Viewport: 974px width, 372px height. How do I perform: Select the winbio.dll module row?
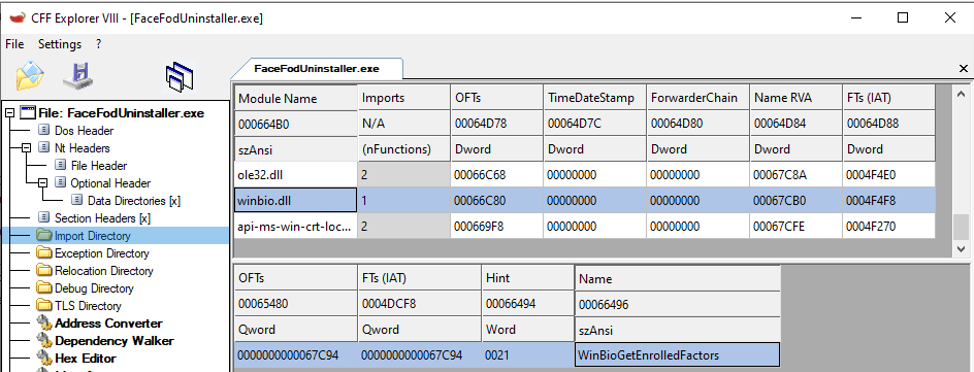584,201
